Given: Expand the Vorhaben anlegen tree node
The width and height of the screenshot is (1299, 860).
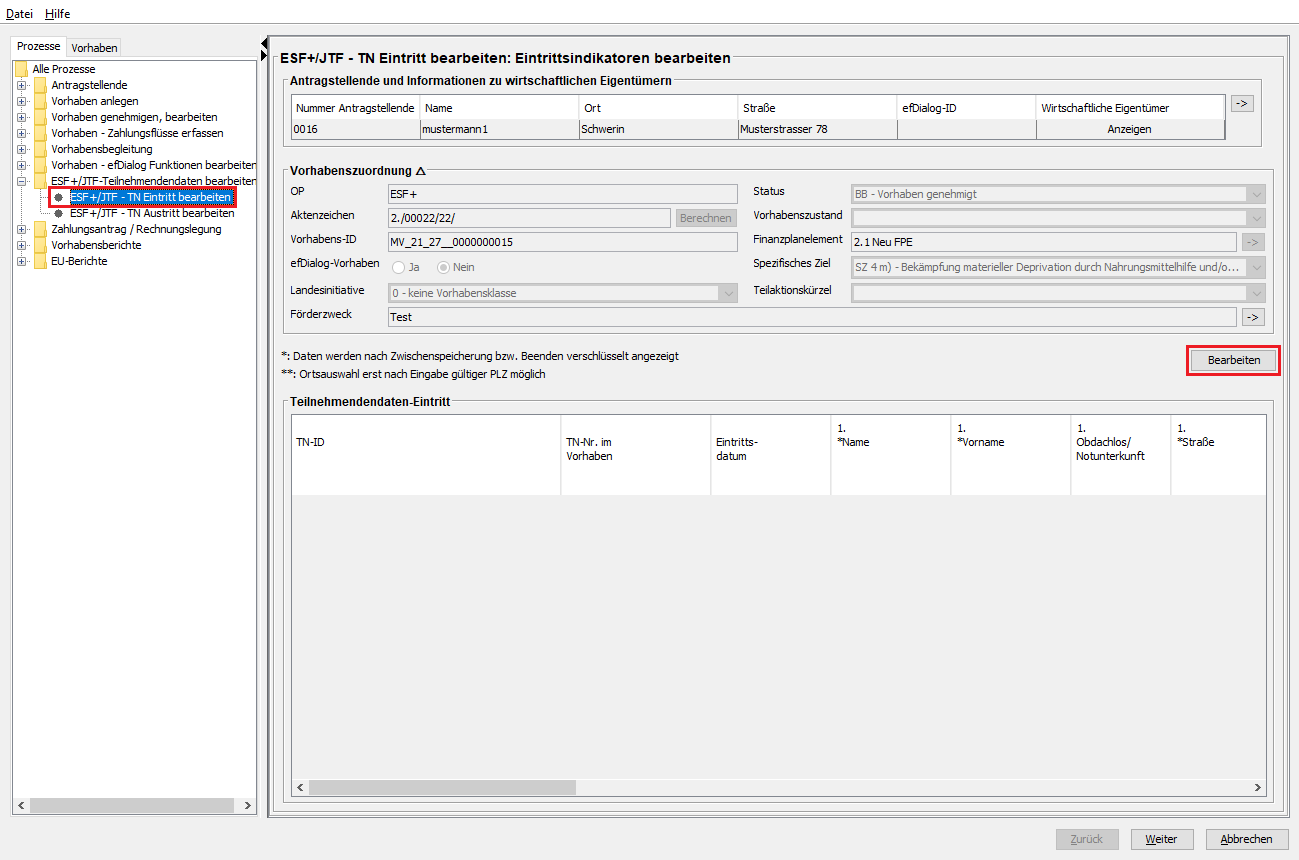Looking at the screenshot, I should [21, 101].
